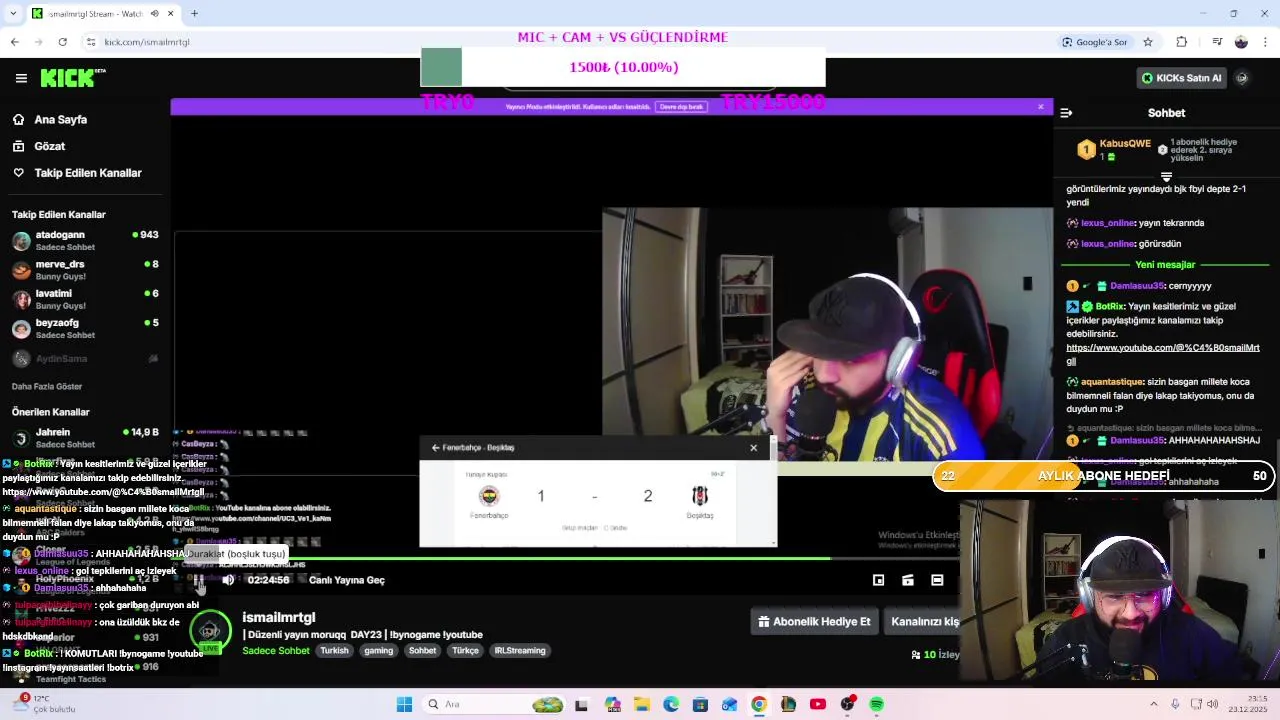Click the taskbar Ara search box

(494, 704)
